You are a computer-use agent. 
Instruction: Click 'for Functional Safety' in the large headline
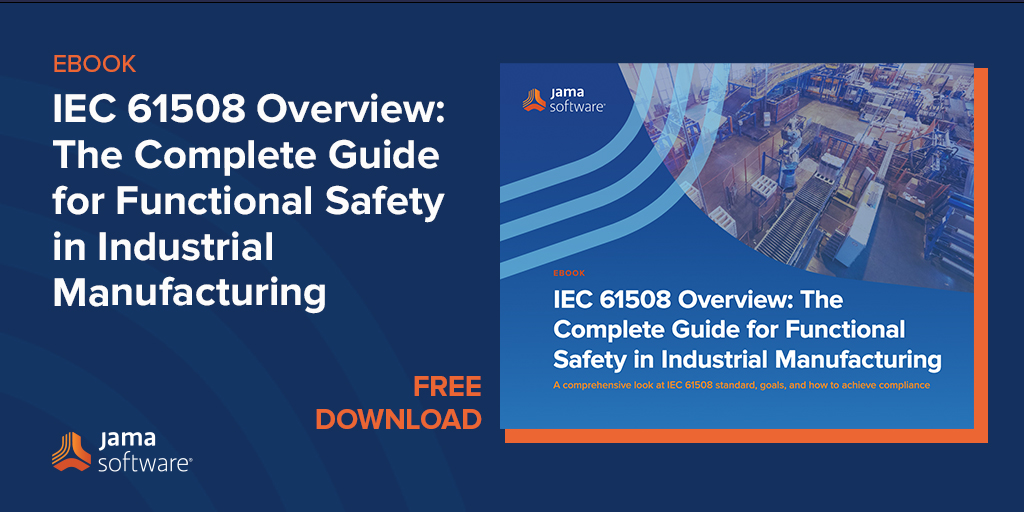click(x=248, y=202)
